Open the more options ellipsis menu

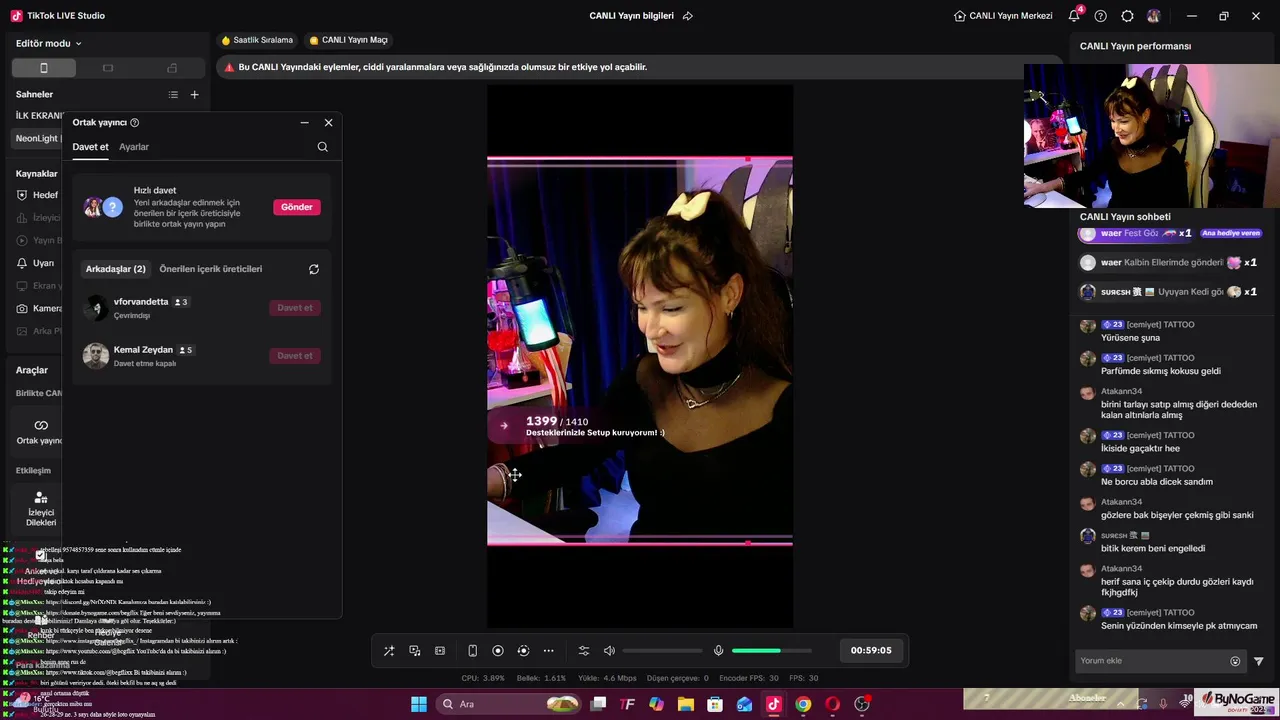click(x=548, y=651)
